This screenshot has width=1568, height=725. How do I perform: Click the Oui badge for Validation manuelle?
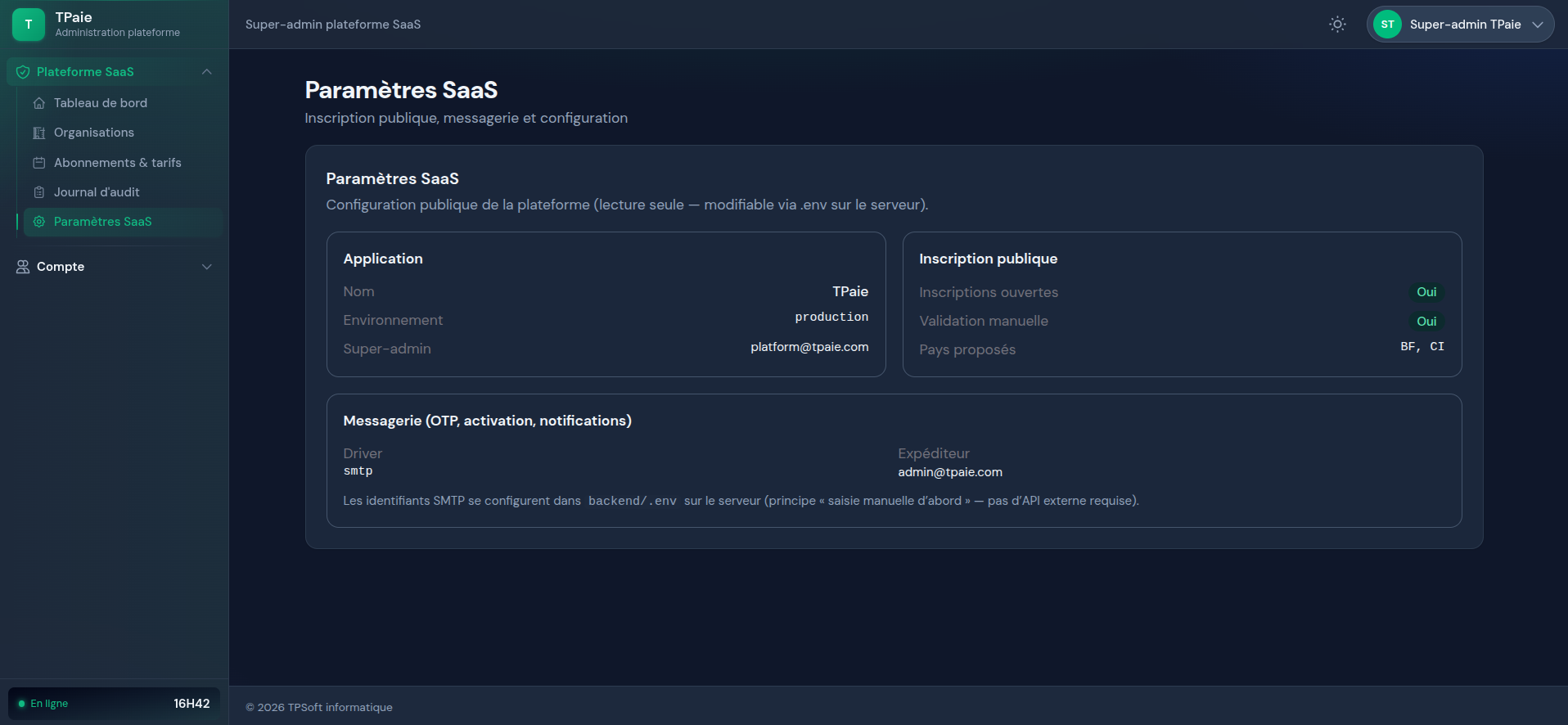point(1426,322)
